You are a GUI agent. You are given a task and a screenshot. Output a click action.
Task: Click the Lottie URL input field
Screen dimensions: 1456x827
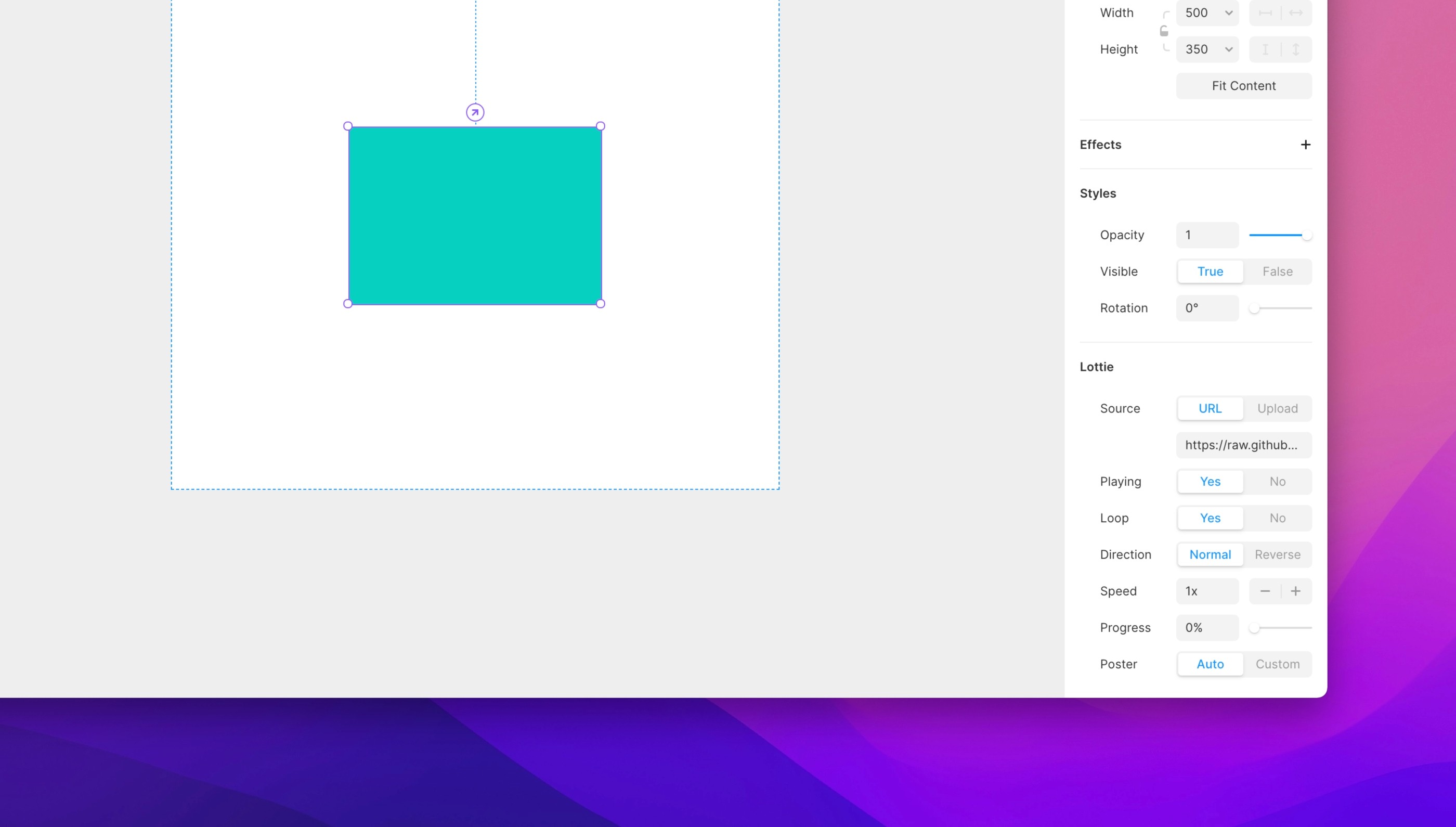pos(1244,445)
